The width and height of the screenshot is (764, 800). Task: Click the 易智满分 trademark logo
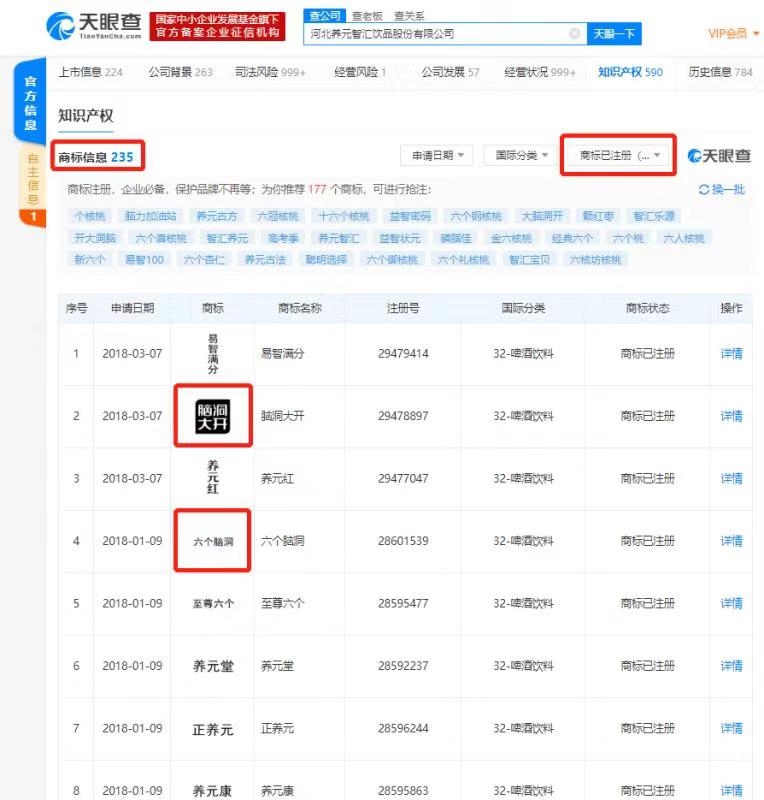click(212, 354)
